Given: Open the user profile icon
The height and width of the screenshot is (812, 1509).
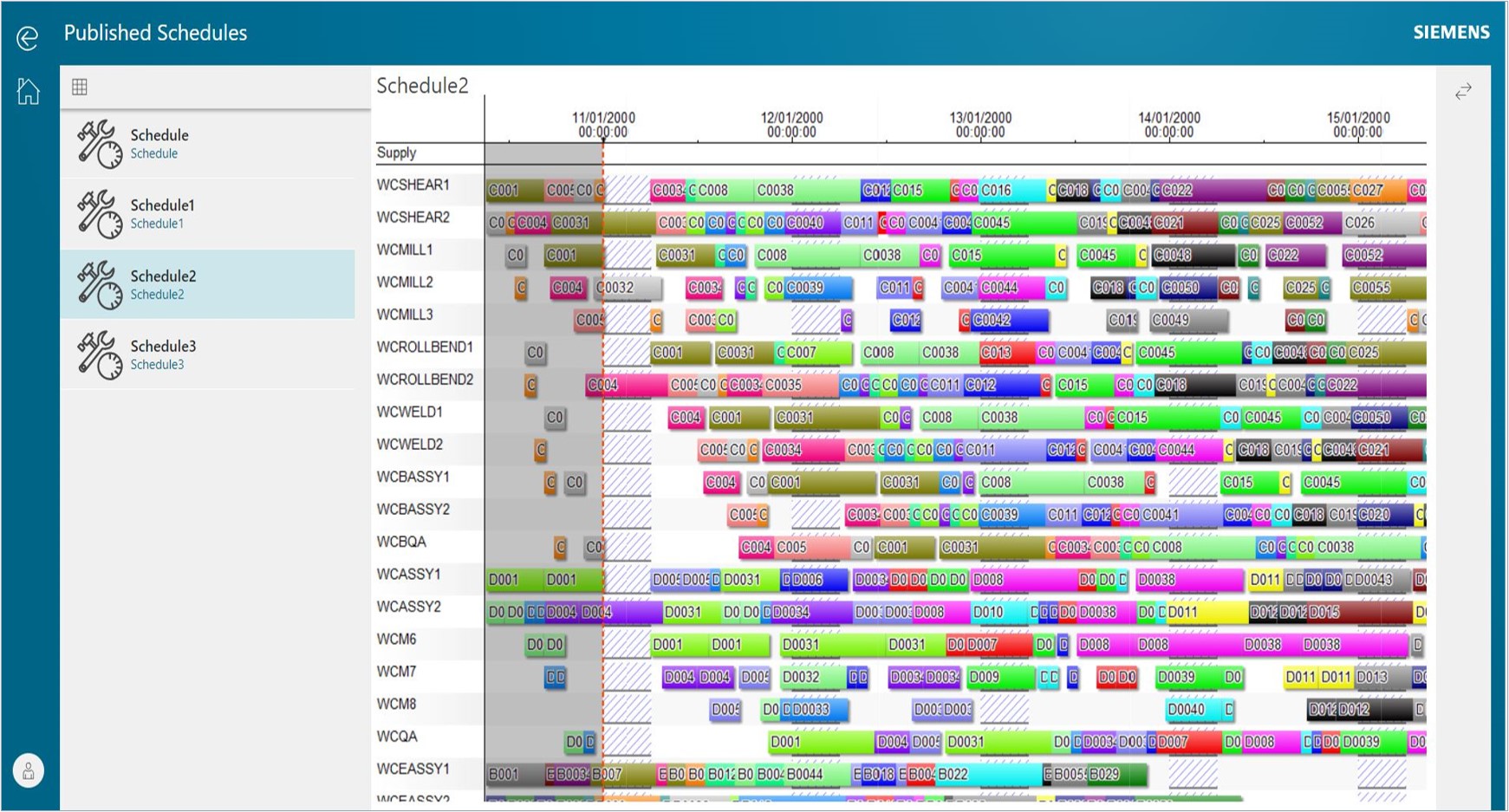Looking at the screenshot, I should tap(29, 770).
